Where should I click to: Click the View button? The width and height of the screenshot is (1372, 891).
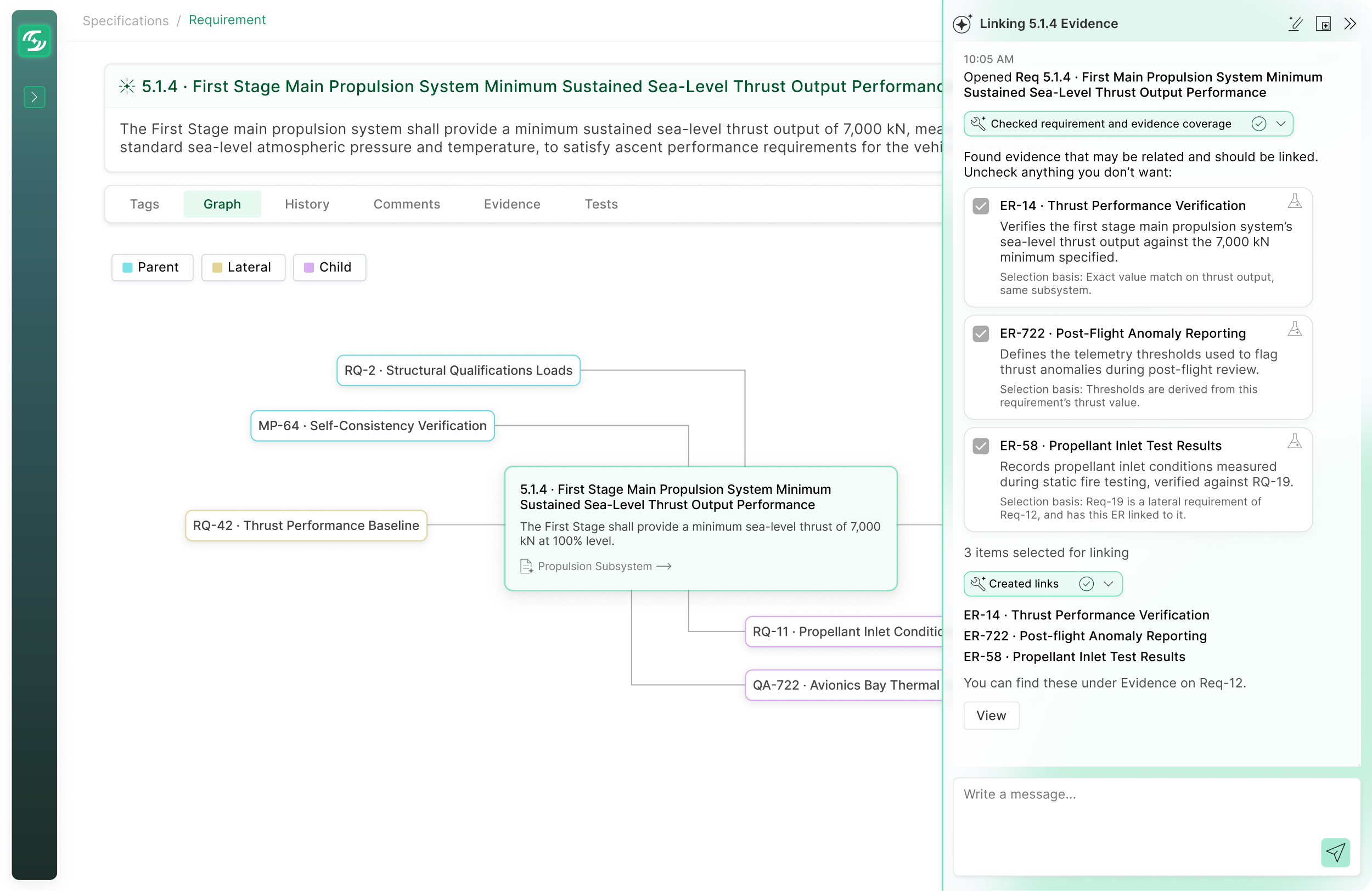click(x=991, y=715)
